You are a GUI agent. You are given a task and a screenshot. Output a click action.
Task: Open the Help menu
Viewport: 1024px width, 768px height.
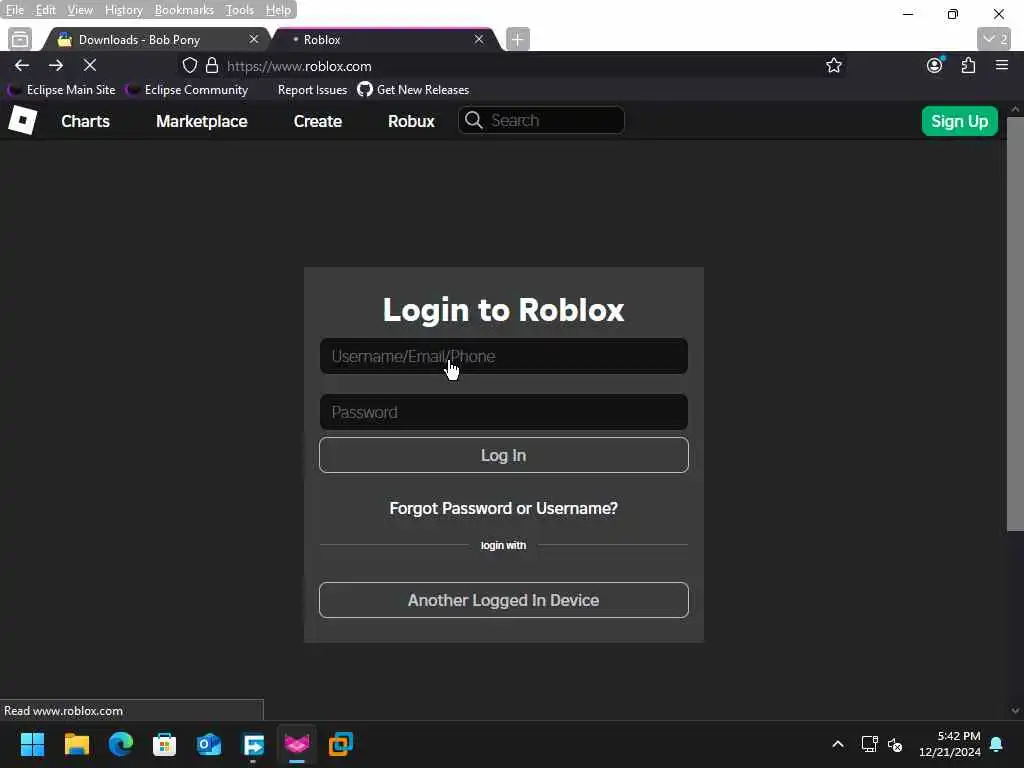[x=278, y=10]
